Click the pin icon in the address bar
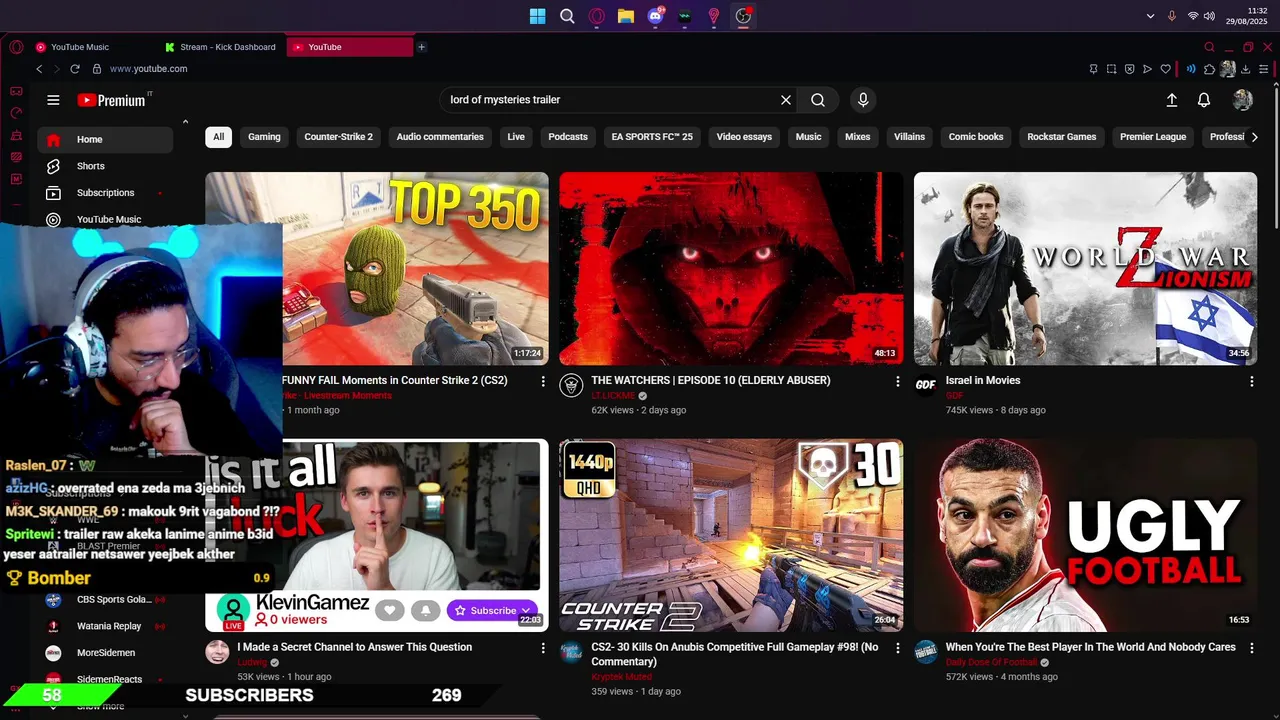The height and width of the screenshot is (720, 1280). pyautogui.click(x=1093, y=69)
